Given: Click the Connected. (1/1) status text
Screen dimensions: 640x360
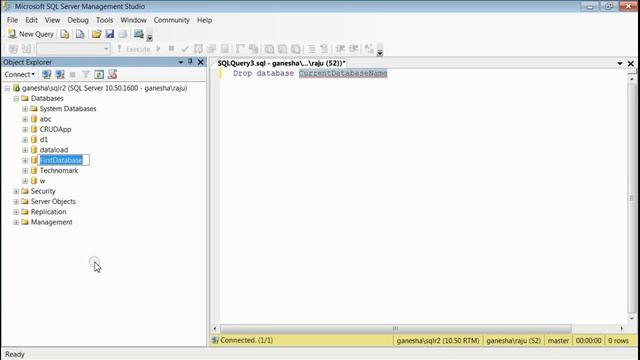Looking at the screenshot, I should click(x=247, y=340).
